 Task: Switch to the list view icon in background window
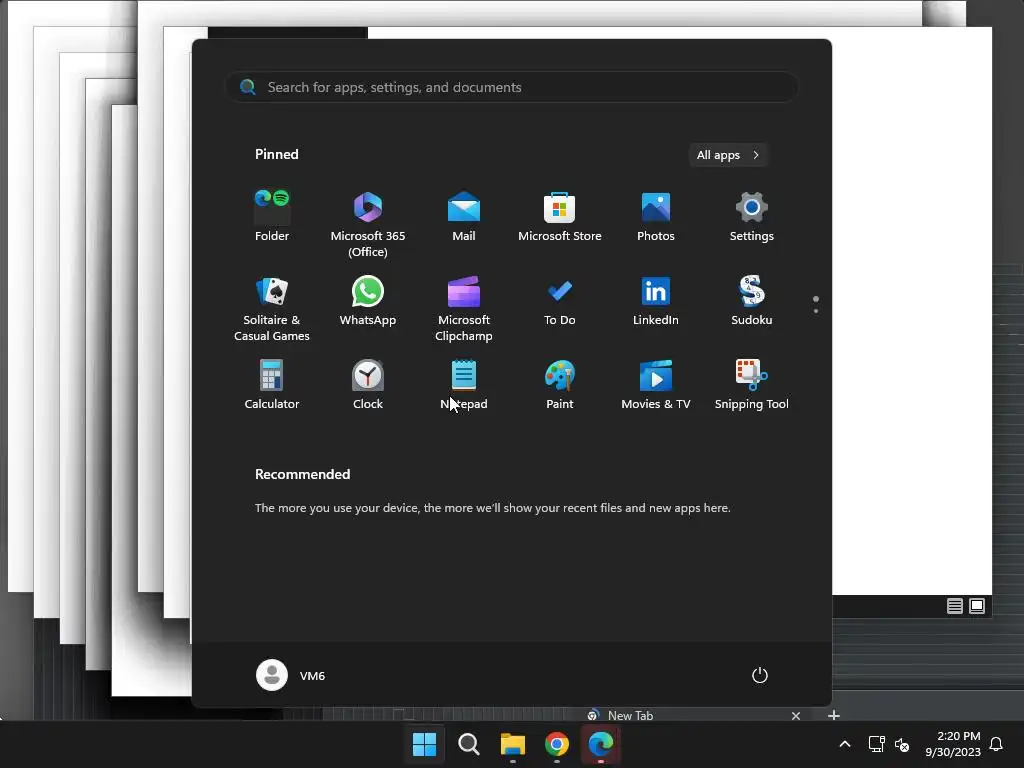[955, 606]
